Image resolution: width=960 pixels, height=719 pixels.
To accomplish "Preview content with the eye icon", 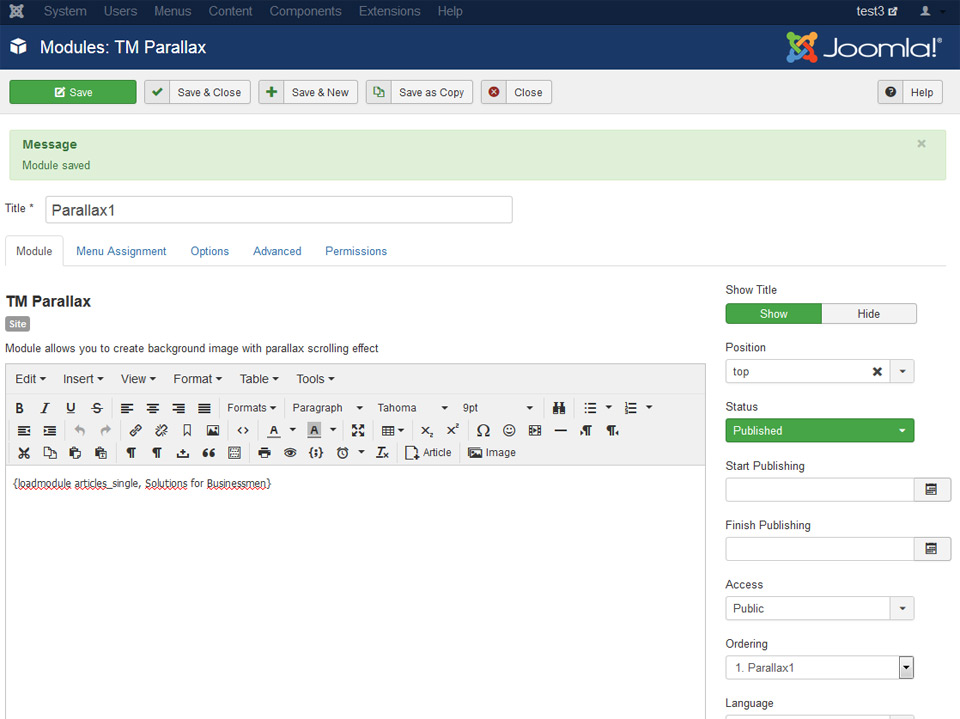I will pos(290,453).
